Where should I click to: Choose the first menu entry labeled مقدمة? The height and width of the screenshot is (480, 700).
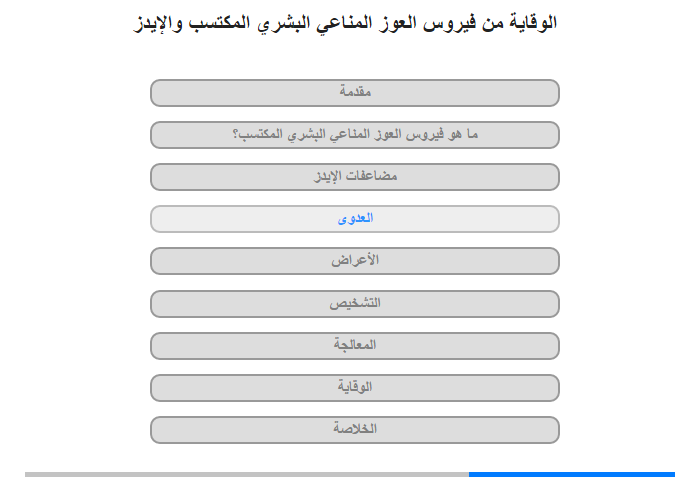tap(355, 93)
